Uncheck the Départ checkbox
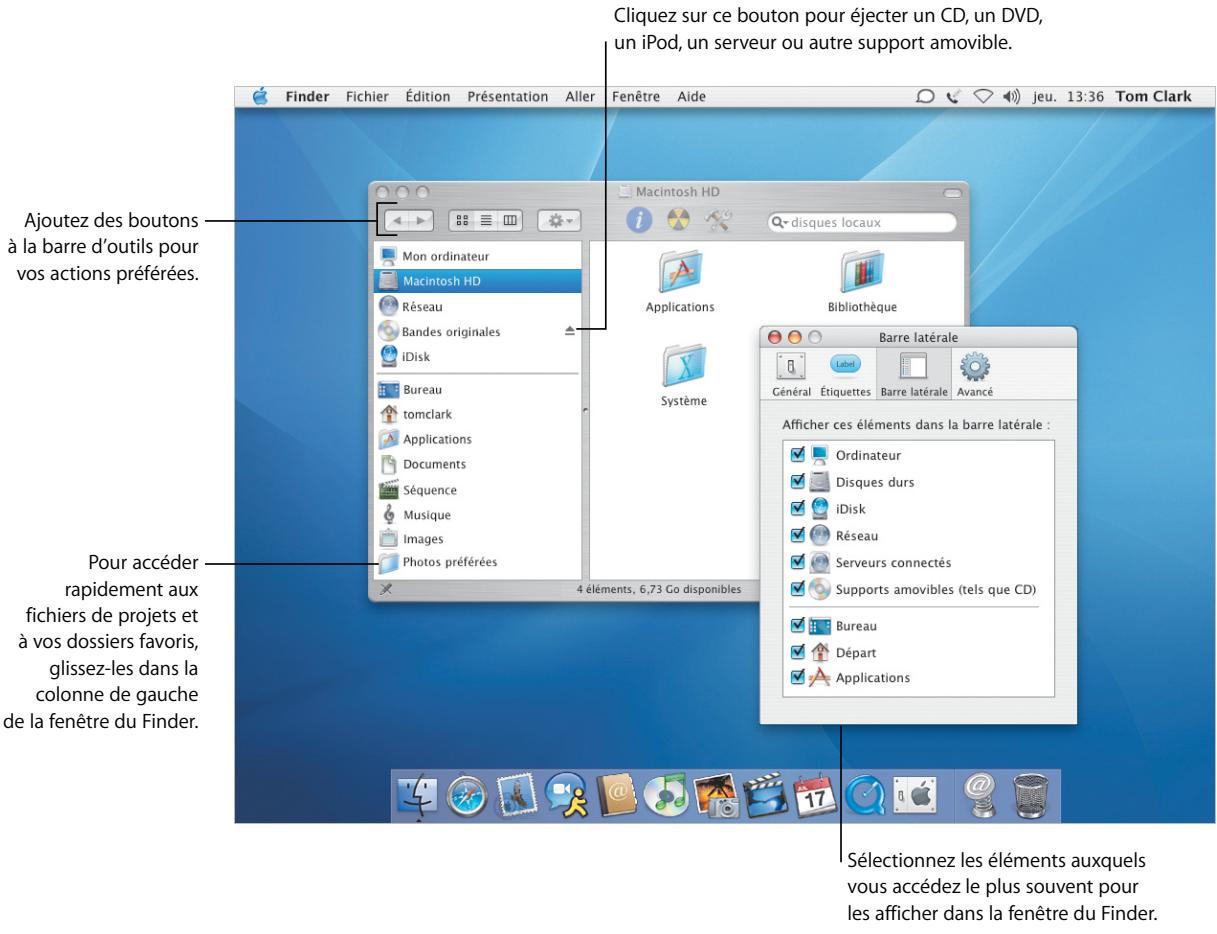The height and width of the screenshot is (934, 1217). click(797, 651)
